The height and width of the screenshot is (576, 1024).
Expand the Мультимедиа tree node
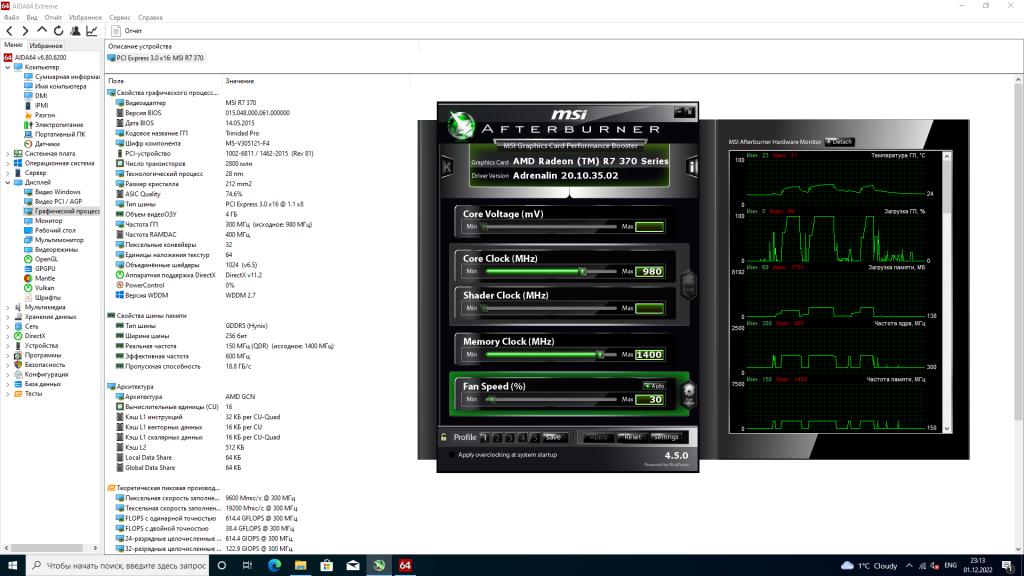coord(8,307)
